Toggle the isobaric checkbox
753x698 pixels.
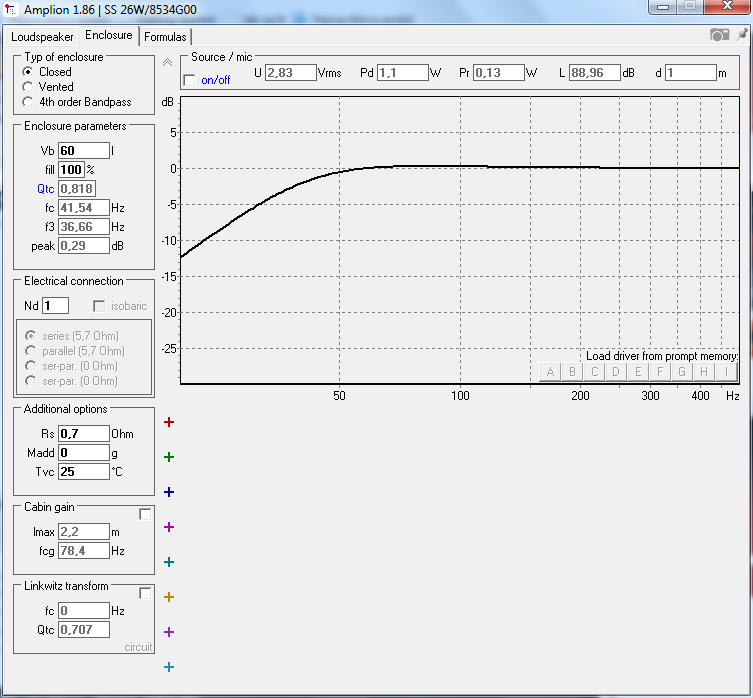(x=99, y=306)
